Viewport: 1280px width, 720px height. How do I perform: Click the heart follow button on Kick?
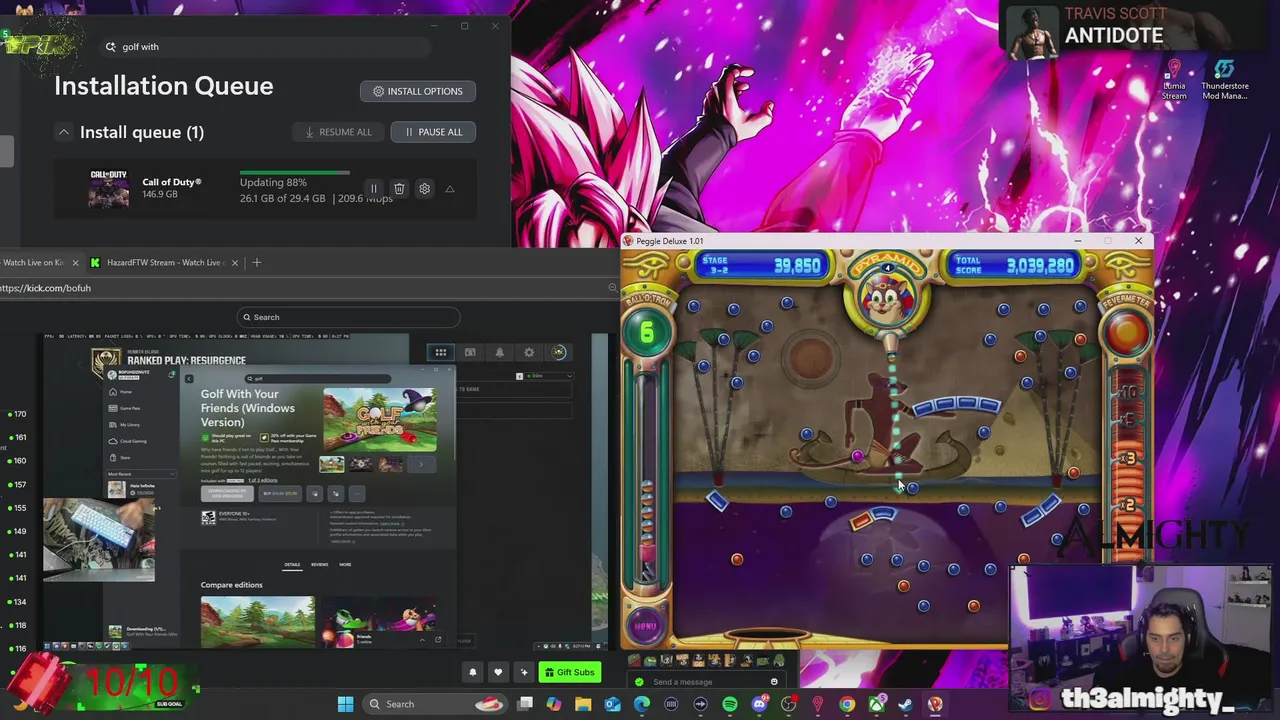click(x=498, y=672)
